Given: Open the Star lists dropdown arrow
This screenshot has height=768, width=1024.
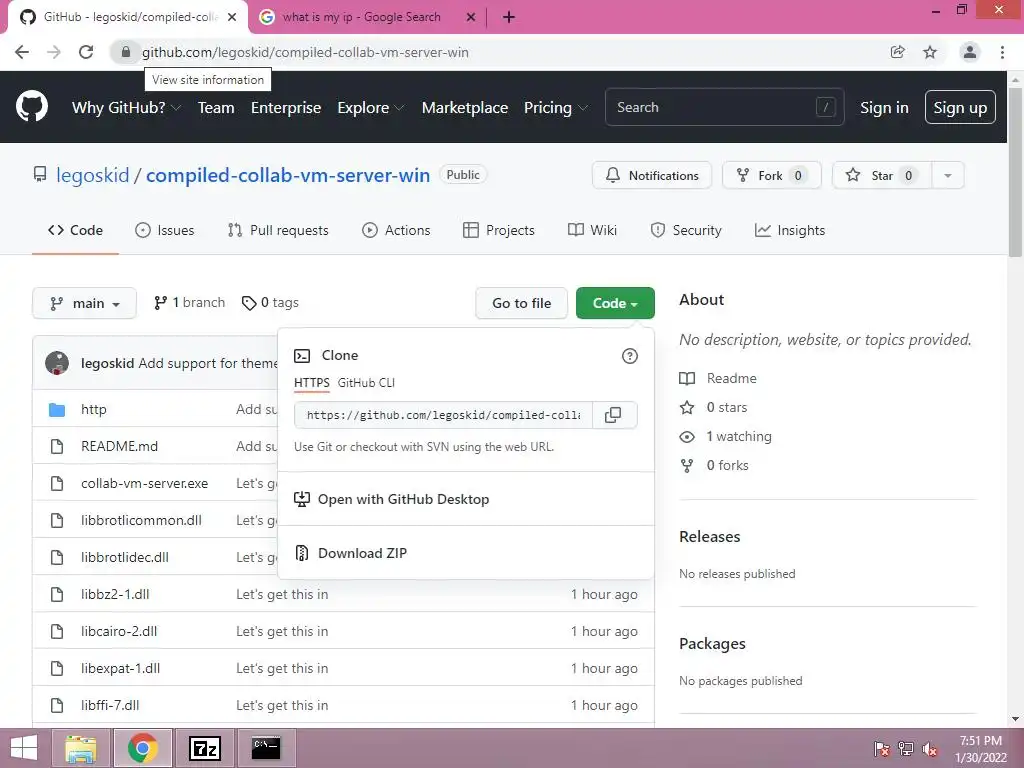Looking at the screenshot, I should (948, 175).
